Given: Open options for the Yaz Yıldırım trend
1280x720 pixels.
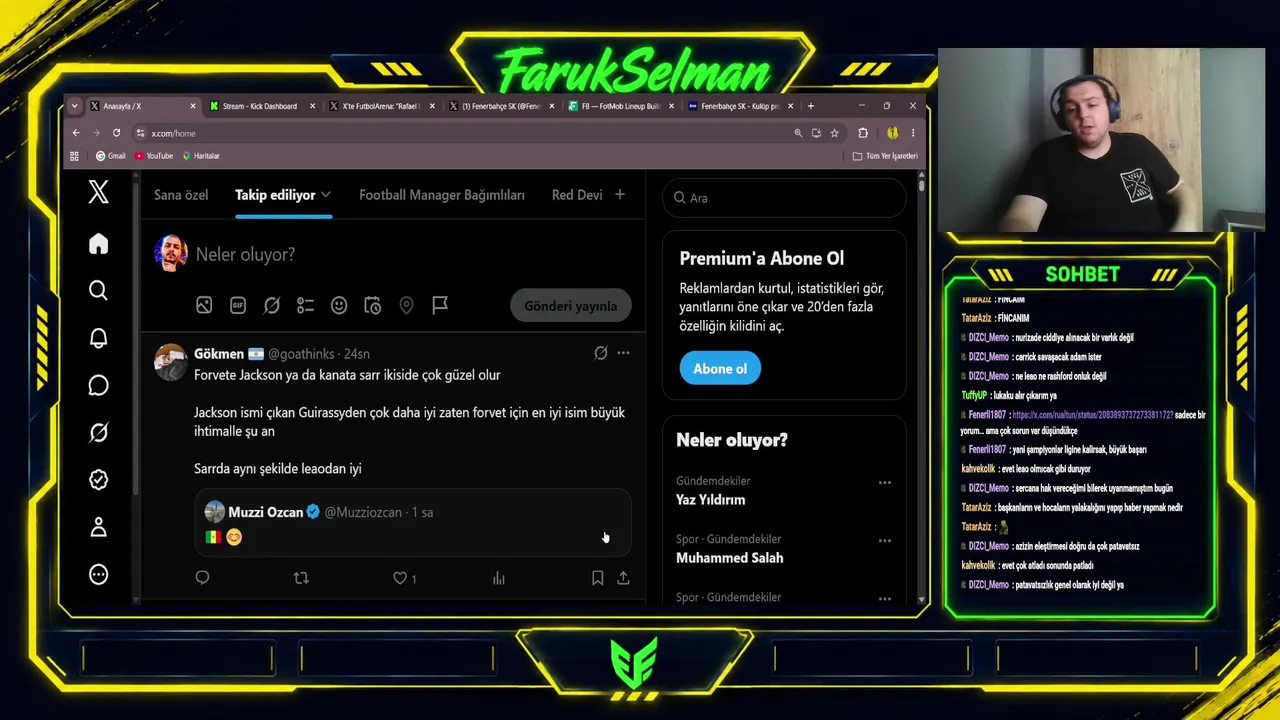Looking at the screenshot, I should tap(884, 482).
